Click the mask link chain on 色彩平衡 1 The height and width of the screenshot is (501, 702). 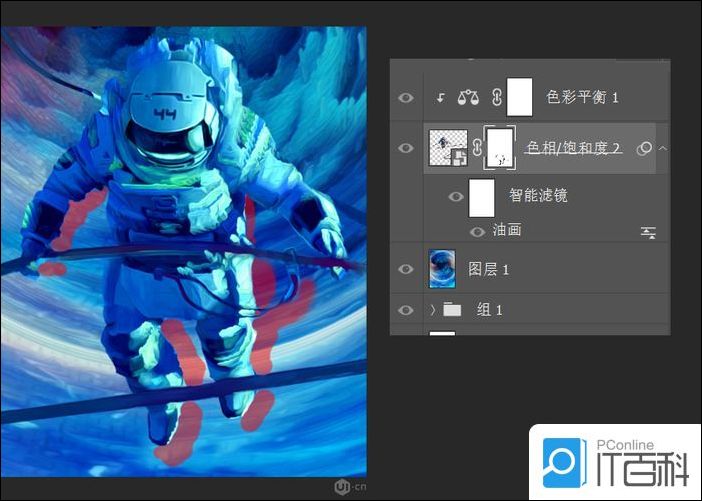(496, 97)
